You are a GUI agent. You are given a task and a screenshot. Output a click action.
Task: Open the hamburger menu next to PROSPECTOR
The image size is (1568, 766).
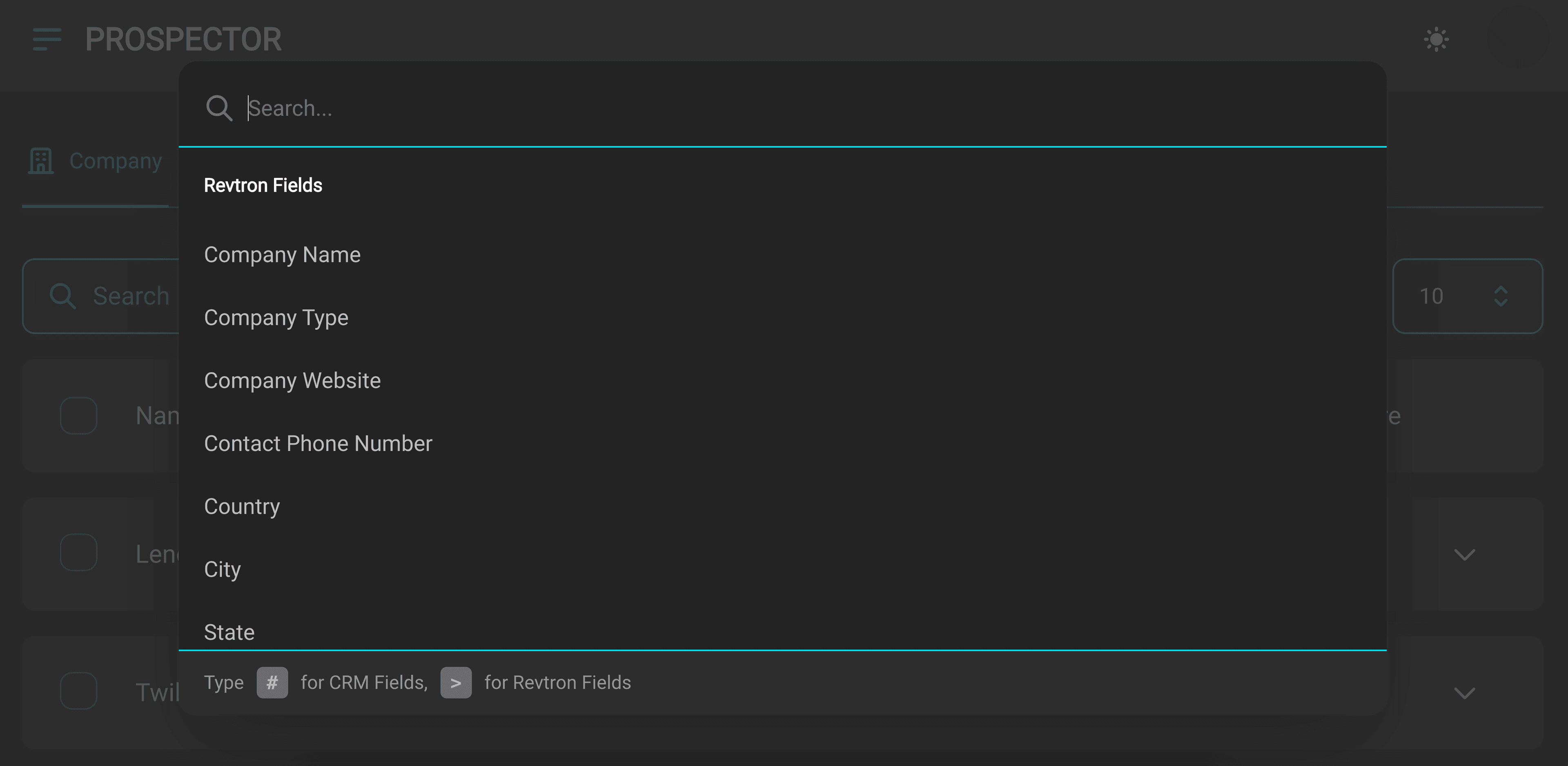(47, 40)
